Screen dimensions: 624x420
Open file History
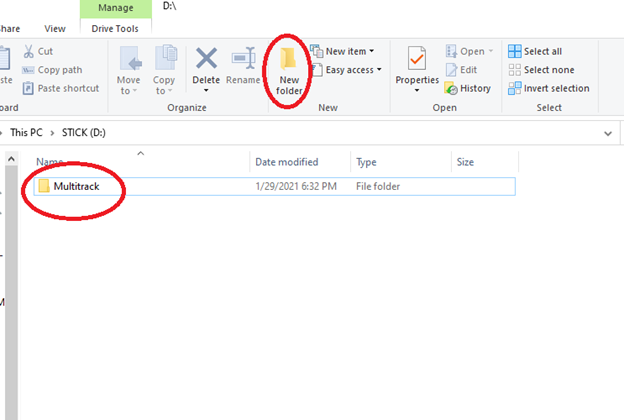point(468,88)
